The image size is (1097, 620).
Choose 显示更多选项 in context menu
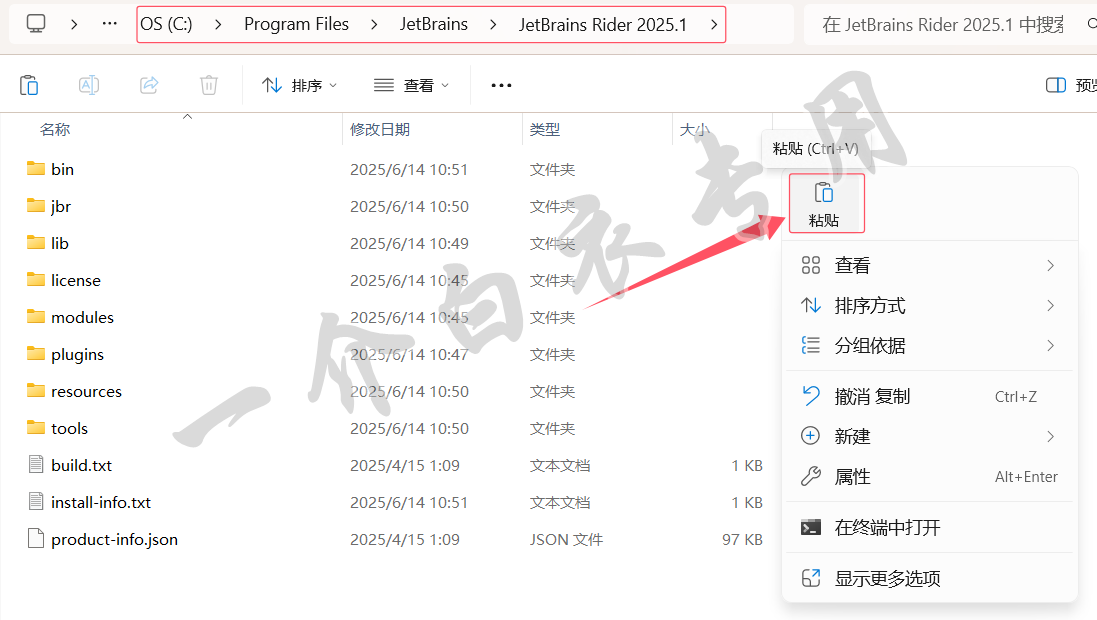(928, 579)
